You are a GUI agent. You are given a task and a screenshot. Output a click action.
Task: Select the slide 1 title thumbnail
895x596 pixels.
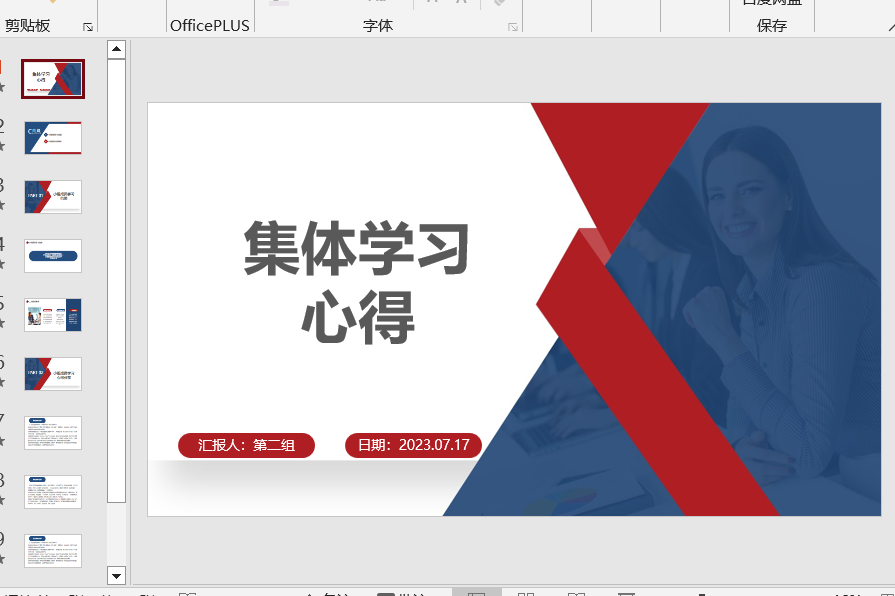tap(53, 79)
